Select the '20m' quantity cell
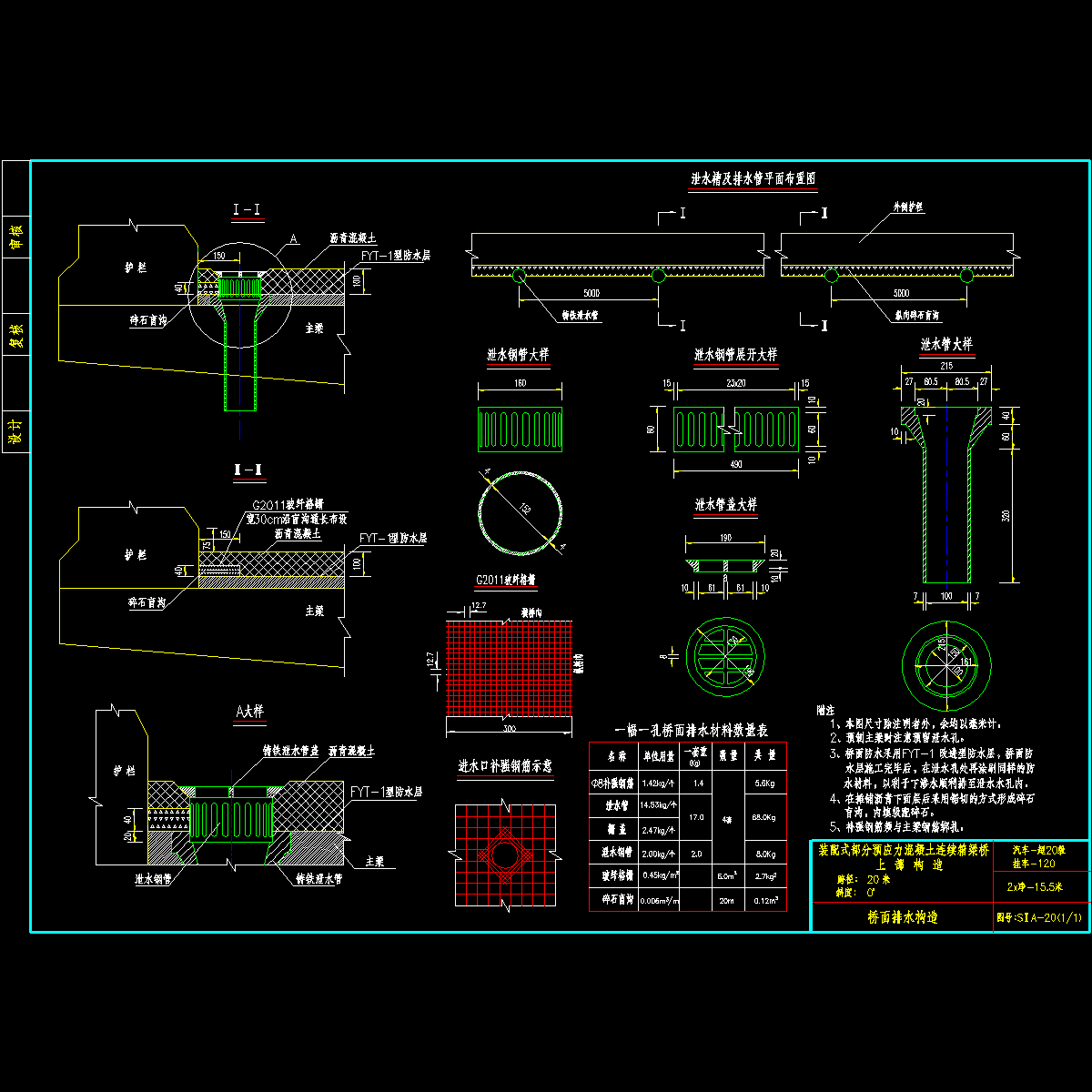 pyautogui.click(x=726, y=900)
